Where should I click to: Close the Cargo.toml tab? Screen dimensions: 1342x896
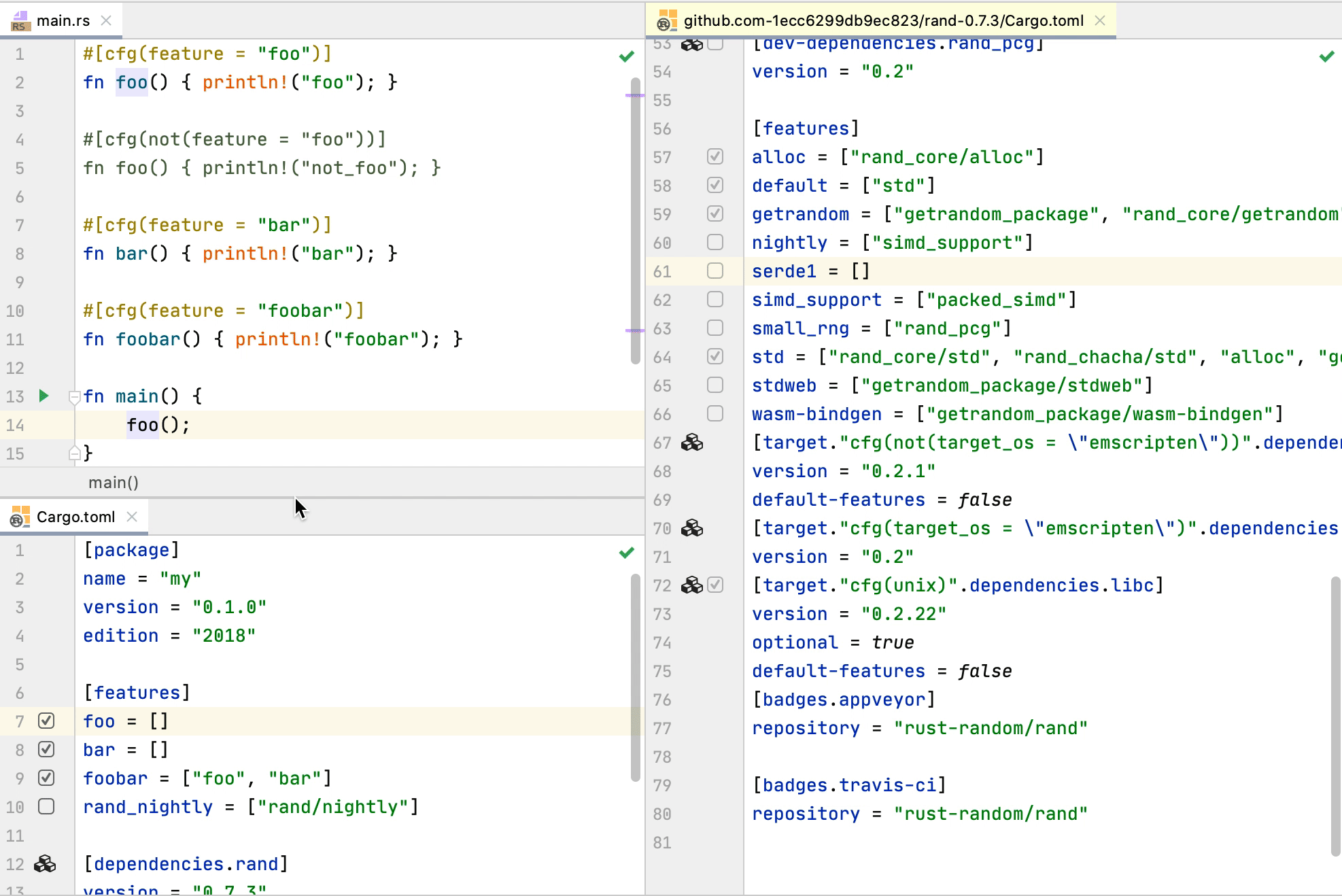132,517
